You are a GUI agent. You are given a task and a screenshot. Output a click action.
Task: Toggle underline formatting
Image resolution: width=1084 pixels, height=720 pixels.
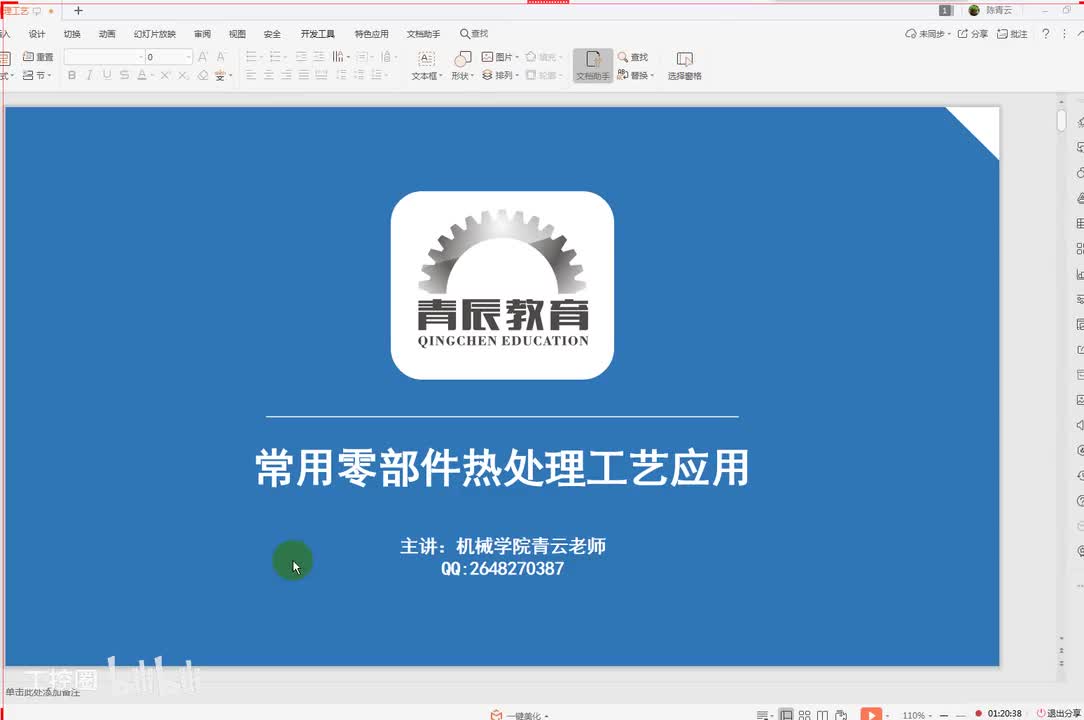[107, 75]
